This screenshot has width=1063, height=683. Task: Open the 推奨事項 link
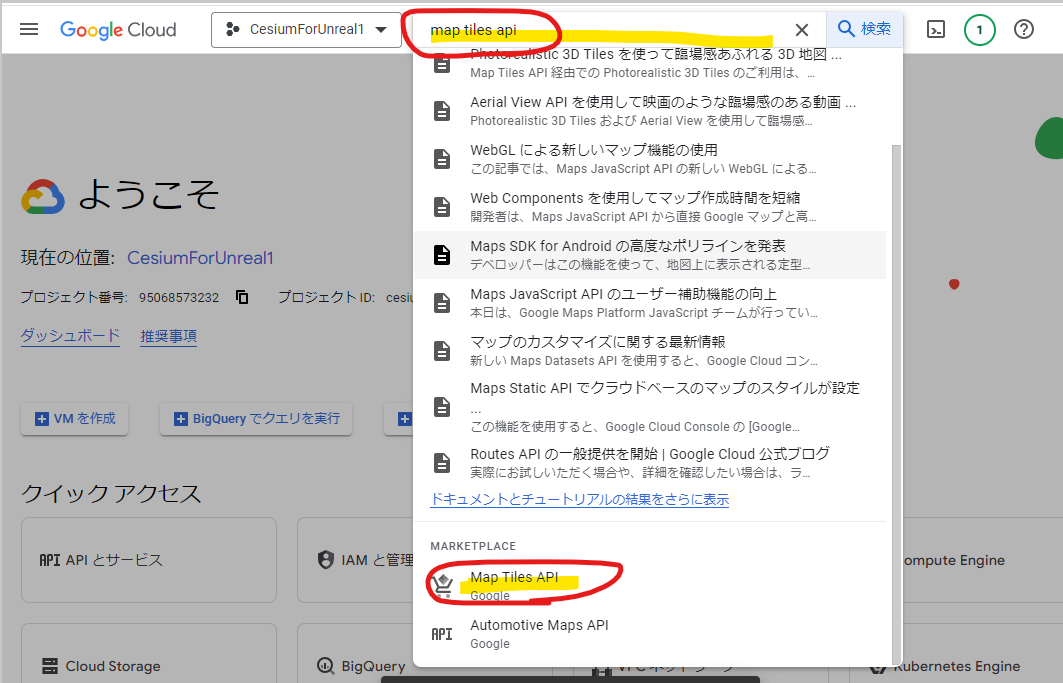click(x=169, y=336)
